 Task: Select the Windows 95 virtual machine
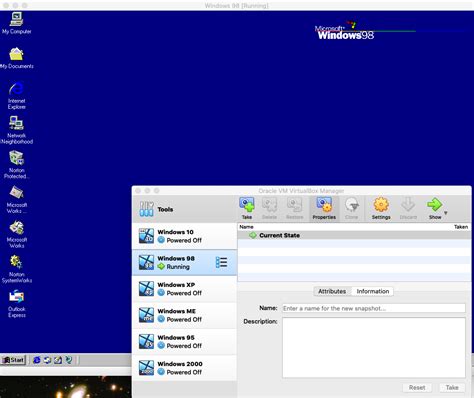pos(184,341)
